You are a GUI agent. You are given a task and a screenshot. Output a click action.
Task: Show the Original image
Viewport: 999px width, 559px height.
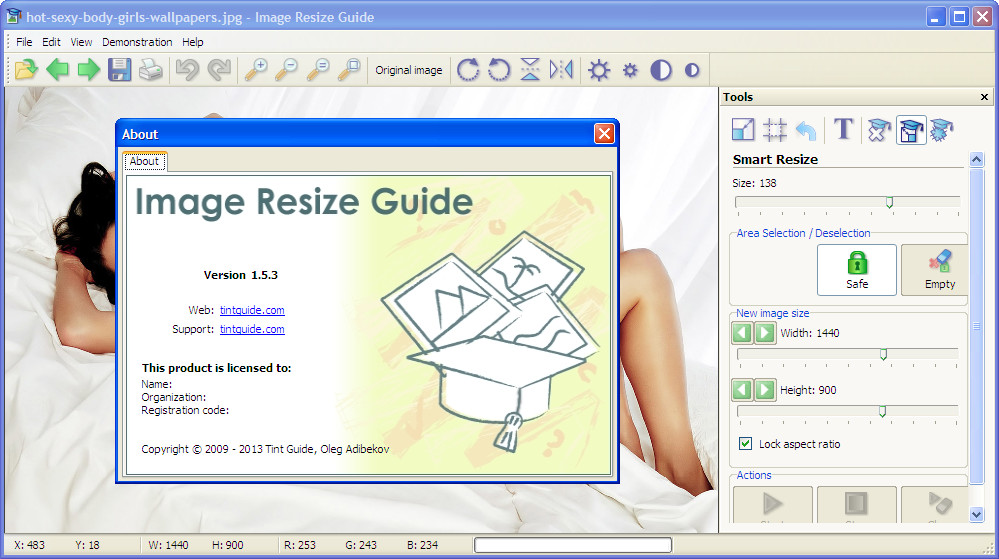408,70
